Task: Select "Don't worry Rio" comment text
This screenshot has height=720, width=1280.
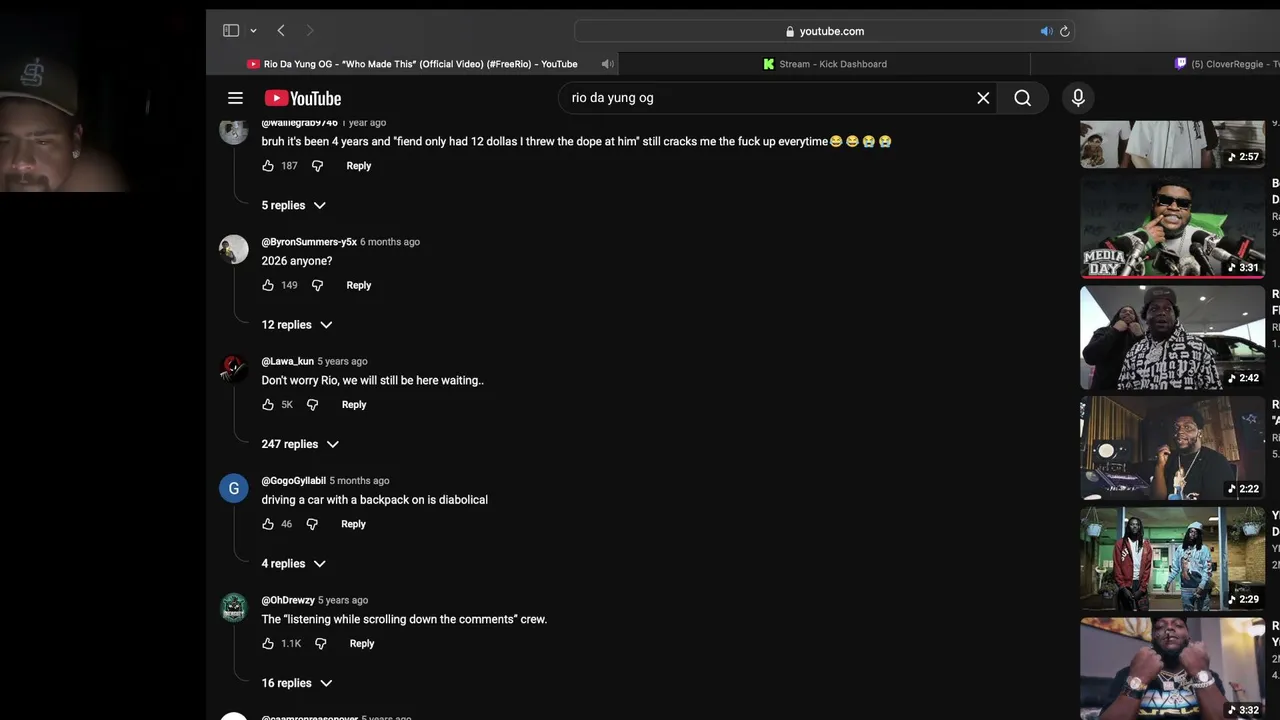Action: click(373, 381)
